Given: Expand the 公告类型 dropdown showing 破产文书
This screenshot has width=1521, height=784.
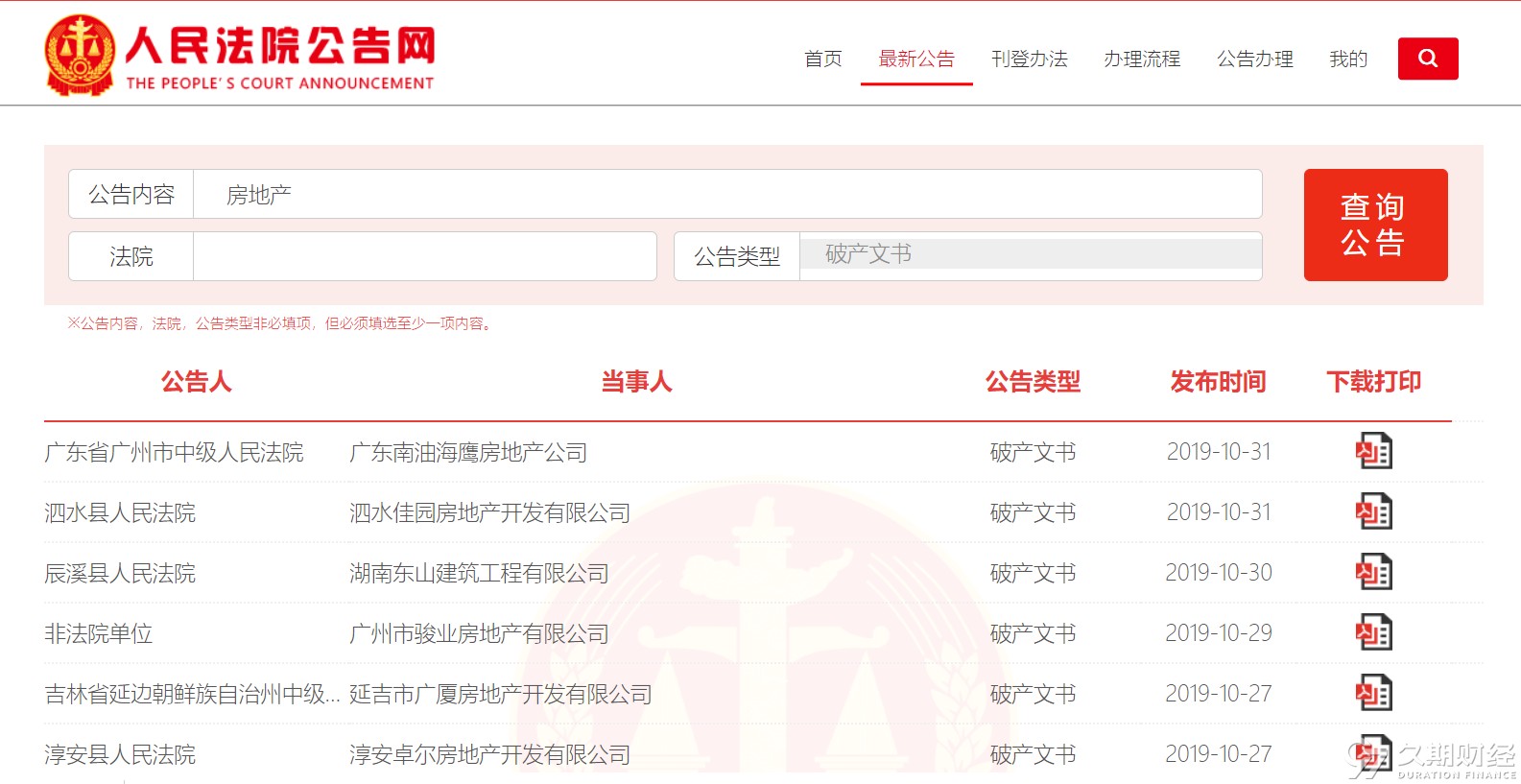Looking at the screenshot, I should click(1031, 254).
